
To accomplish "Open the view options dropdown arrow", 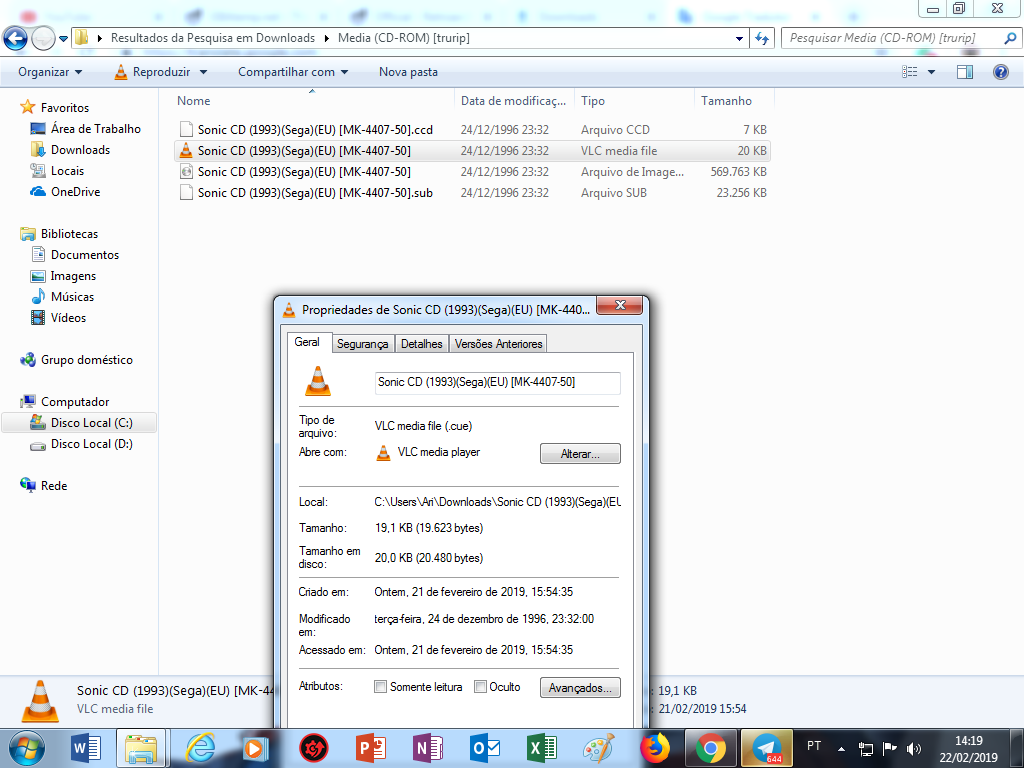I will (x=931, y=72).
